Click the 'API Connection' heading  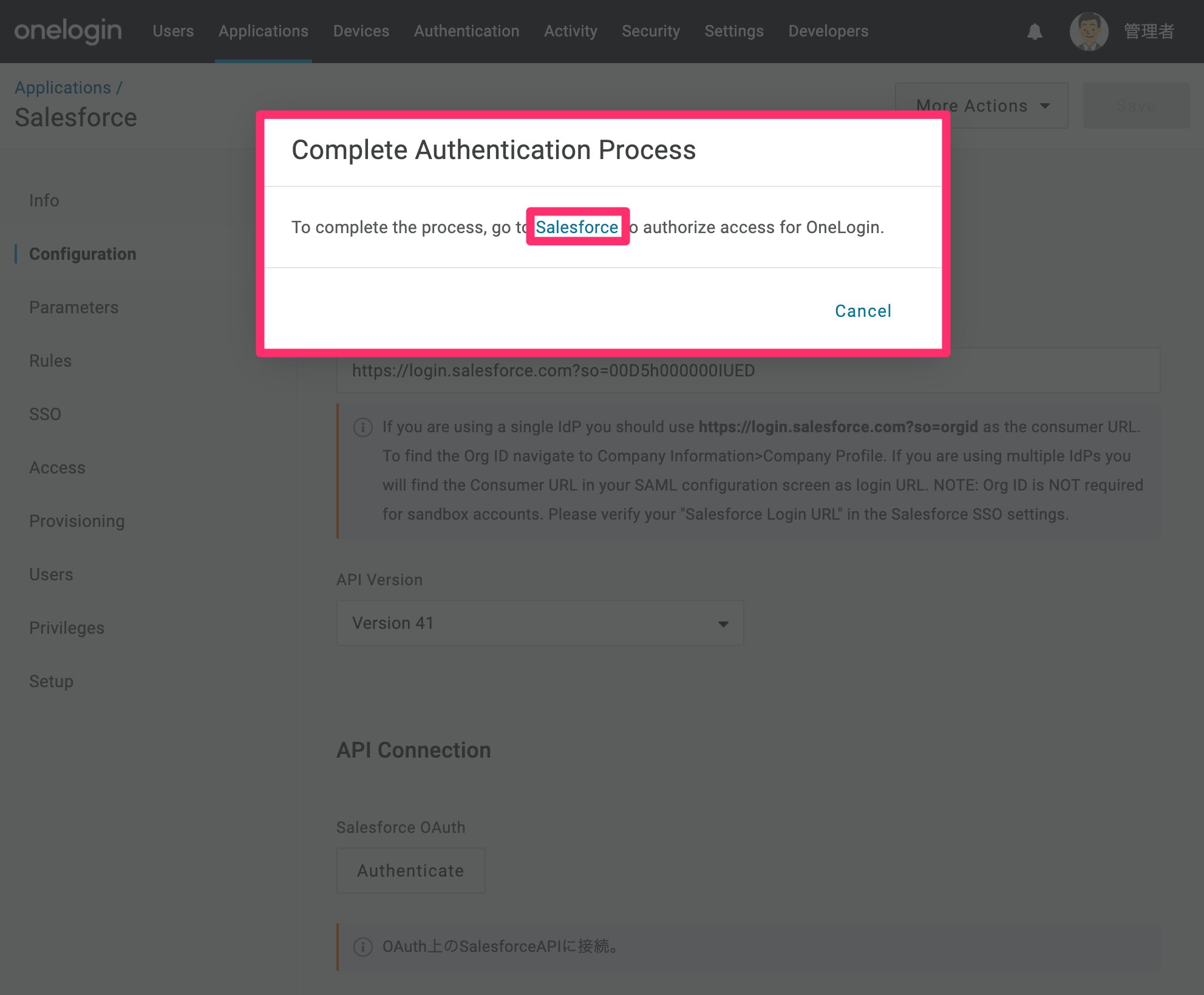point(413,750)
